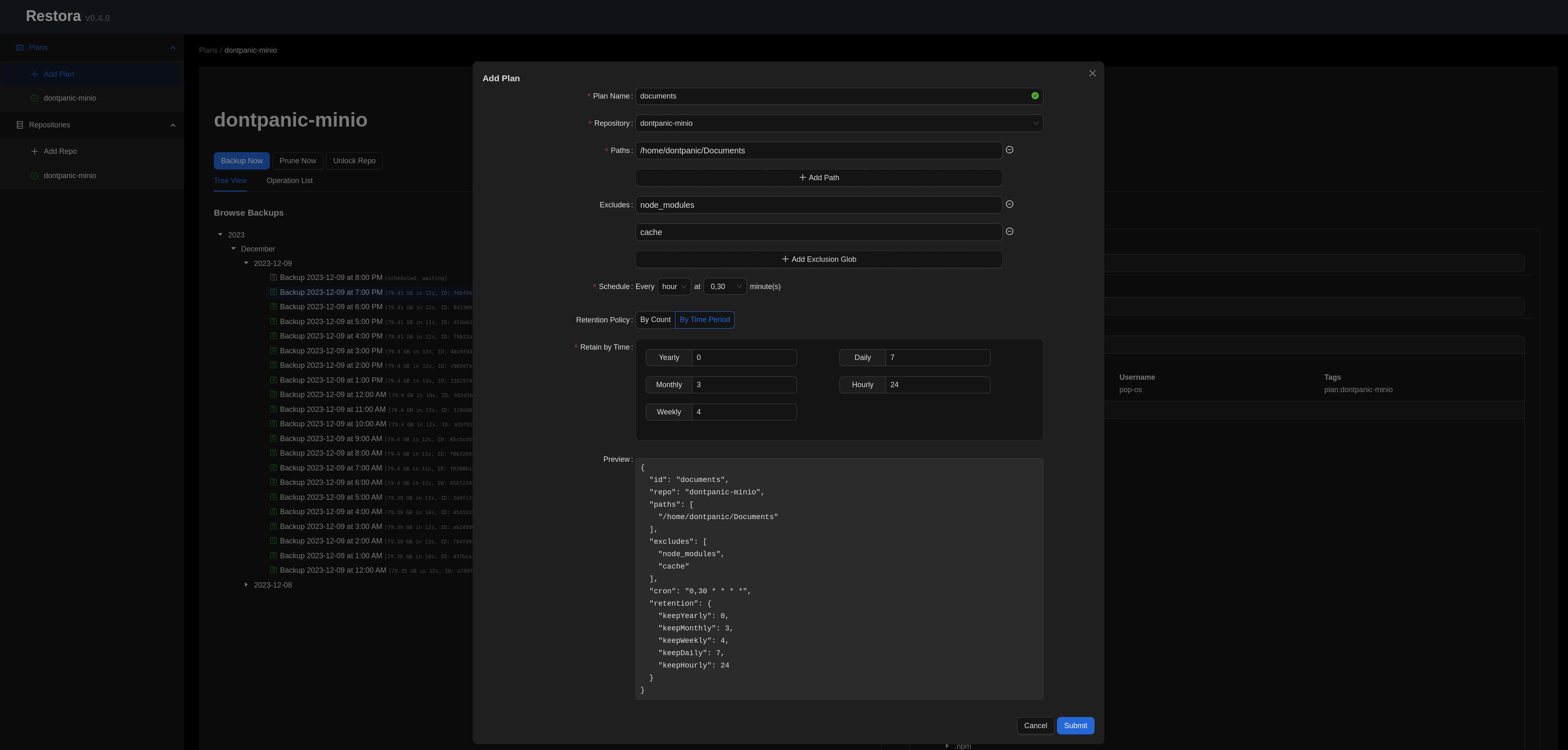Remove the cache exclusion entry
This screenshot has height=750, width=1568.
coord(1009,232)
